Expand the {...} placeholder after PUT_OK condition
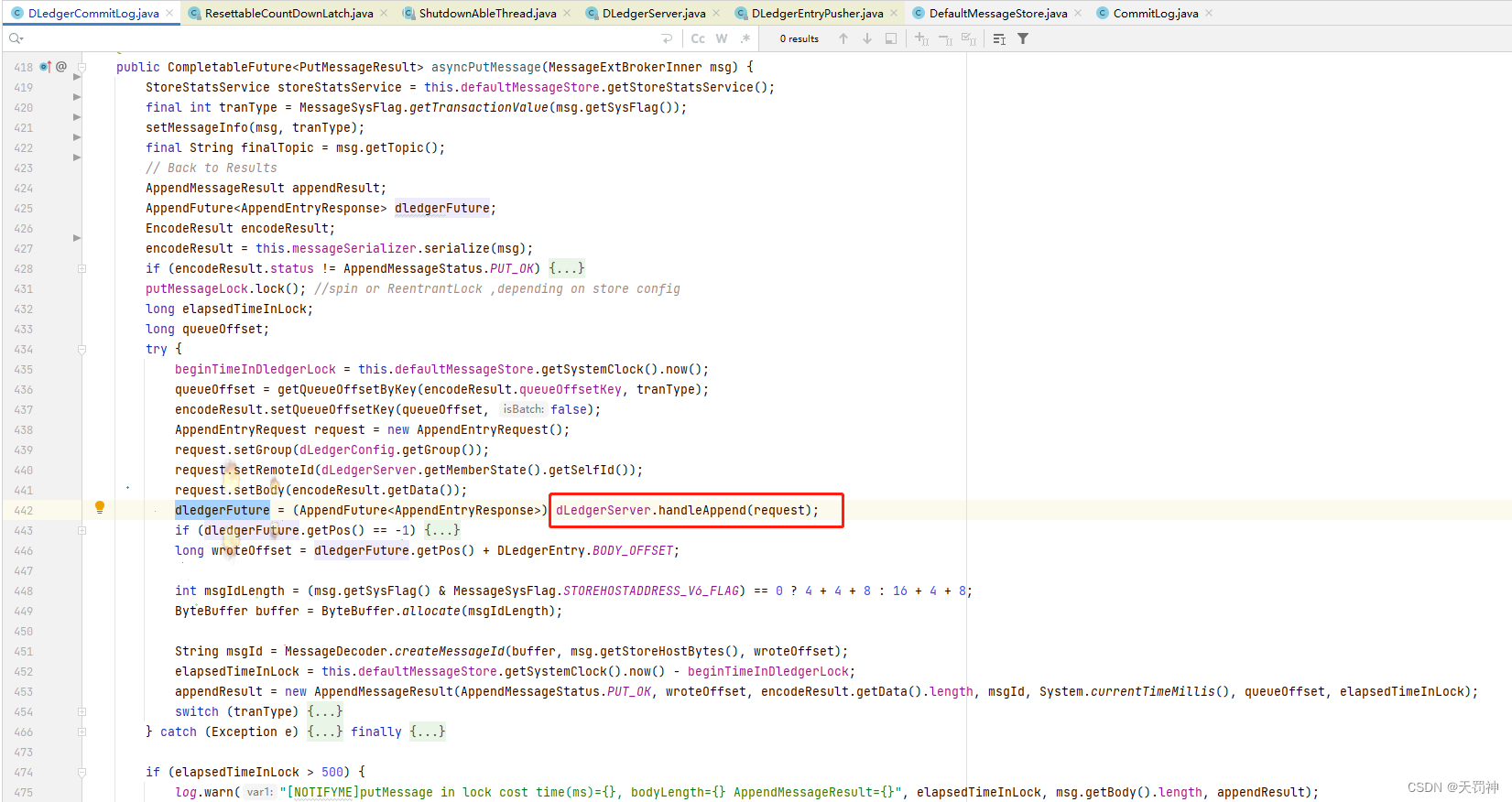 coord(566,268)
